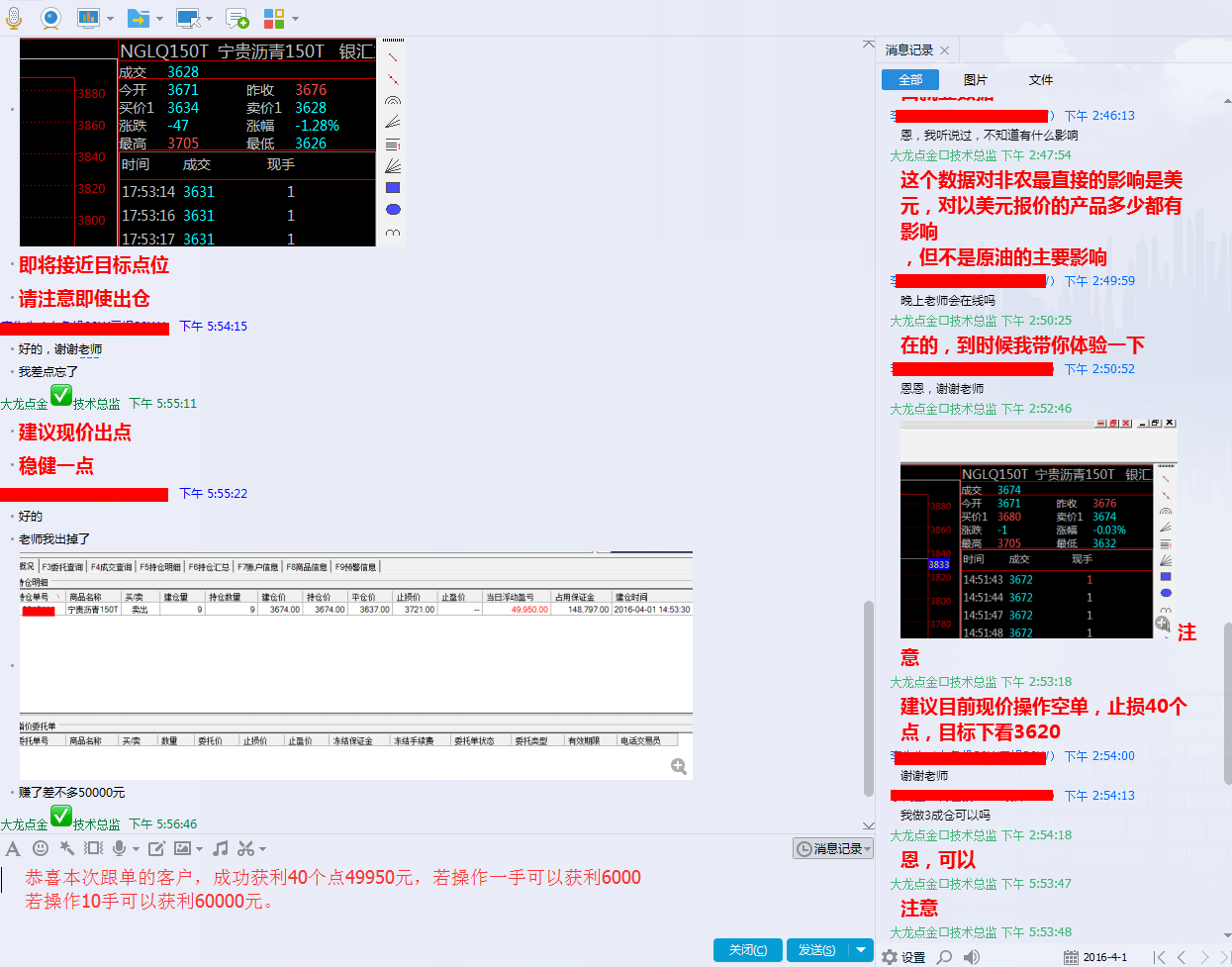Viewport: 1232px width, 967px height.
Task: Switch to the 图片 tab
Action: pos(976,80)
